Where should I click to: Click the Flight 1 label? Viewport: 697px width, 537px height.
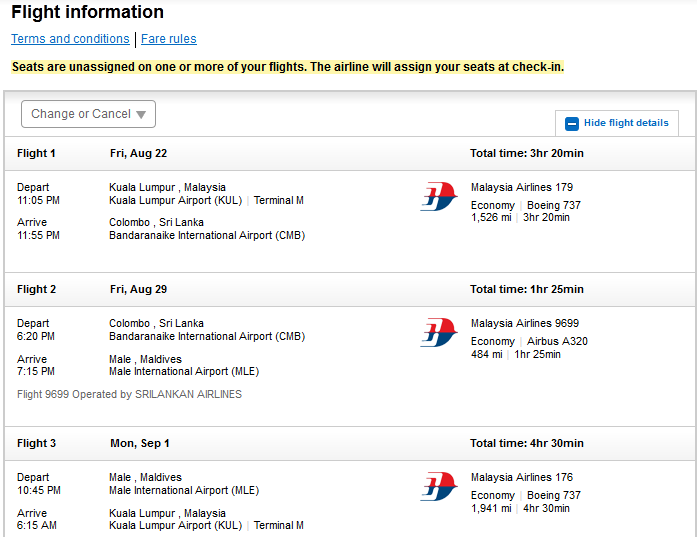(x=36, y=153)
